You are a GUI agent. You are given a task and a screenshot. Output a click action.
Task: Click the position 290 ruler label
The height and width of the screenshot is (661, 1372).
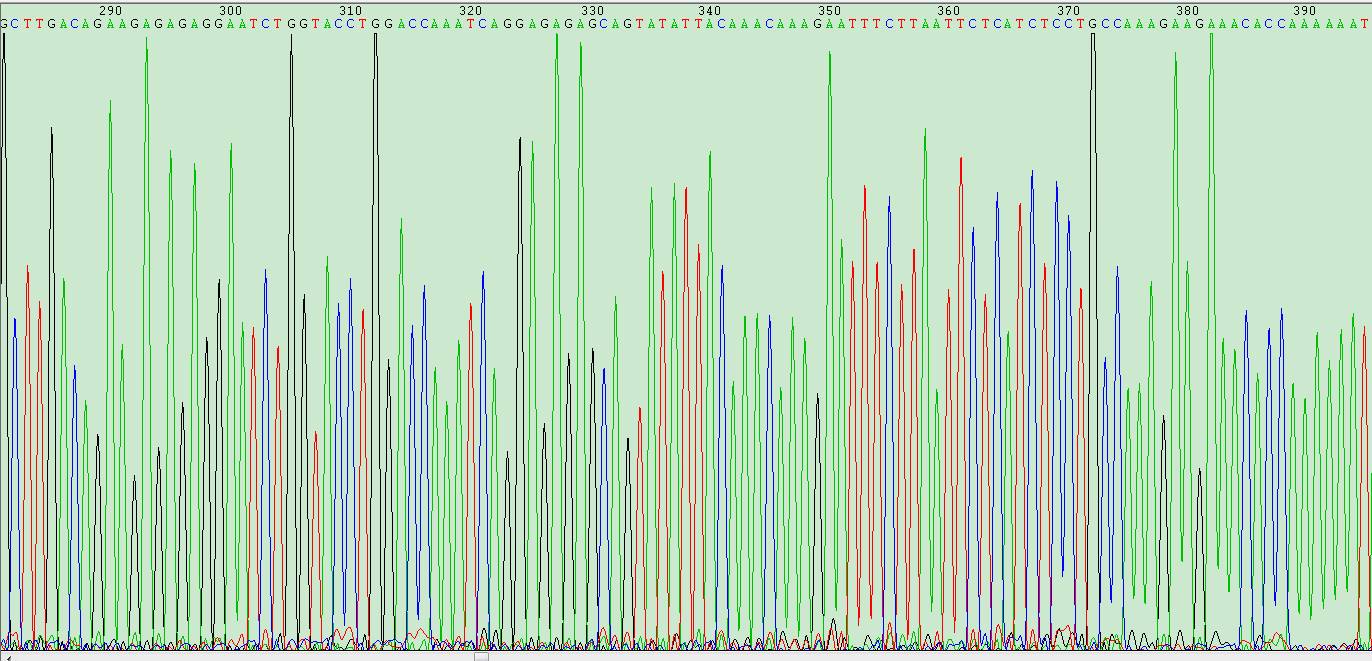pos(110,10)
